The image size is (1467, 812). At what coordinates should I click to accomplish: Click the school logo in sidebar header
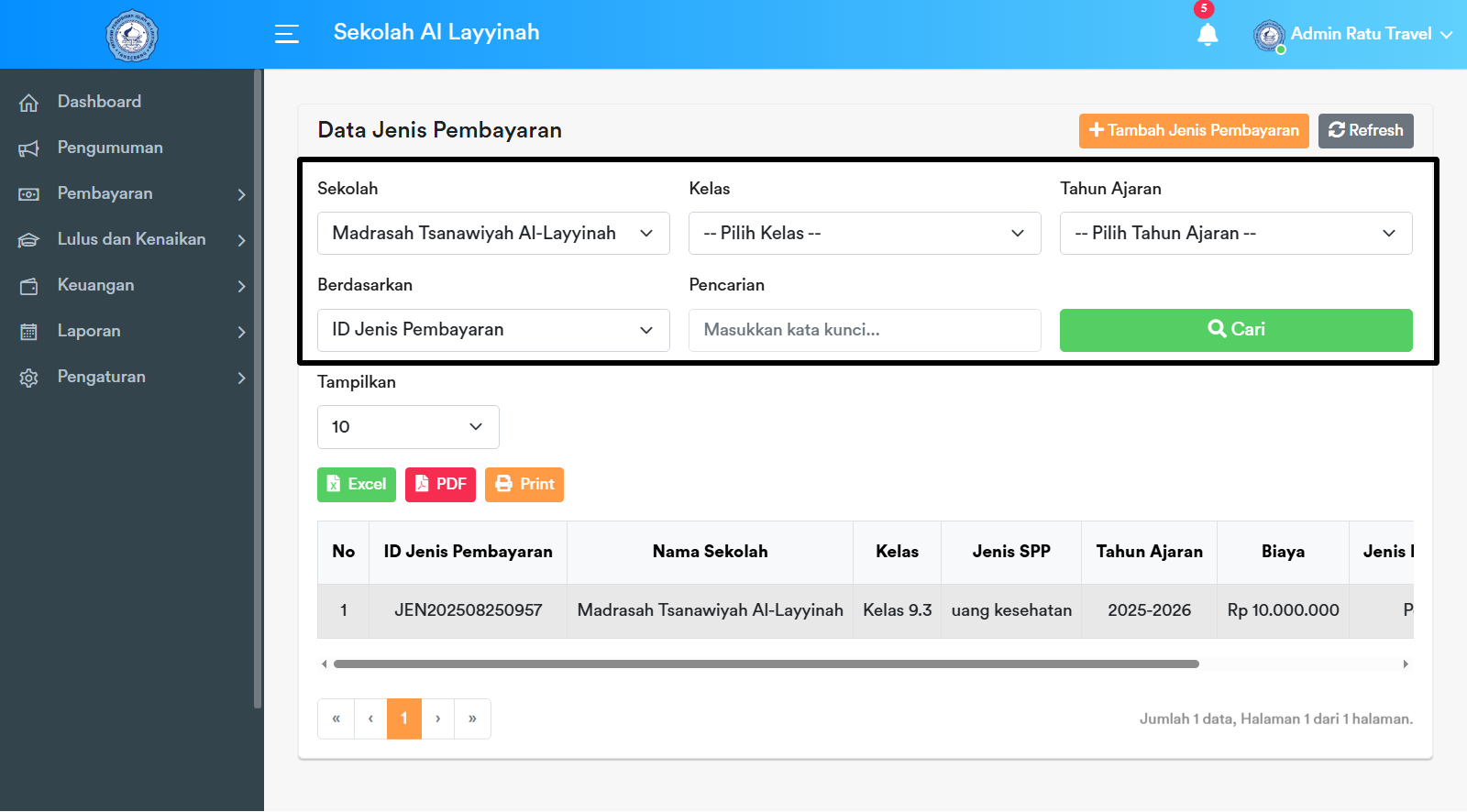point(131,36)
